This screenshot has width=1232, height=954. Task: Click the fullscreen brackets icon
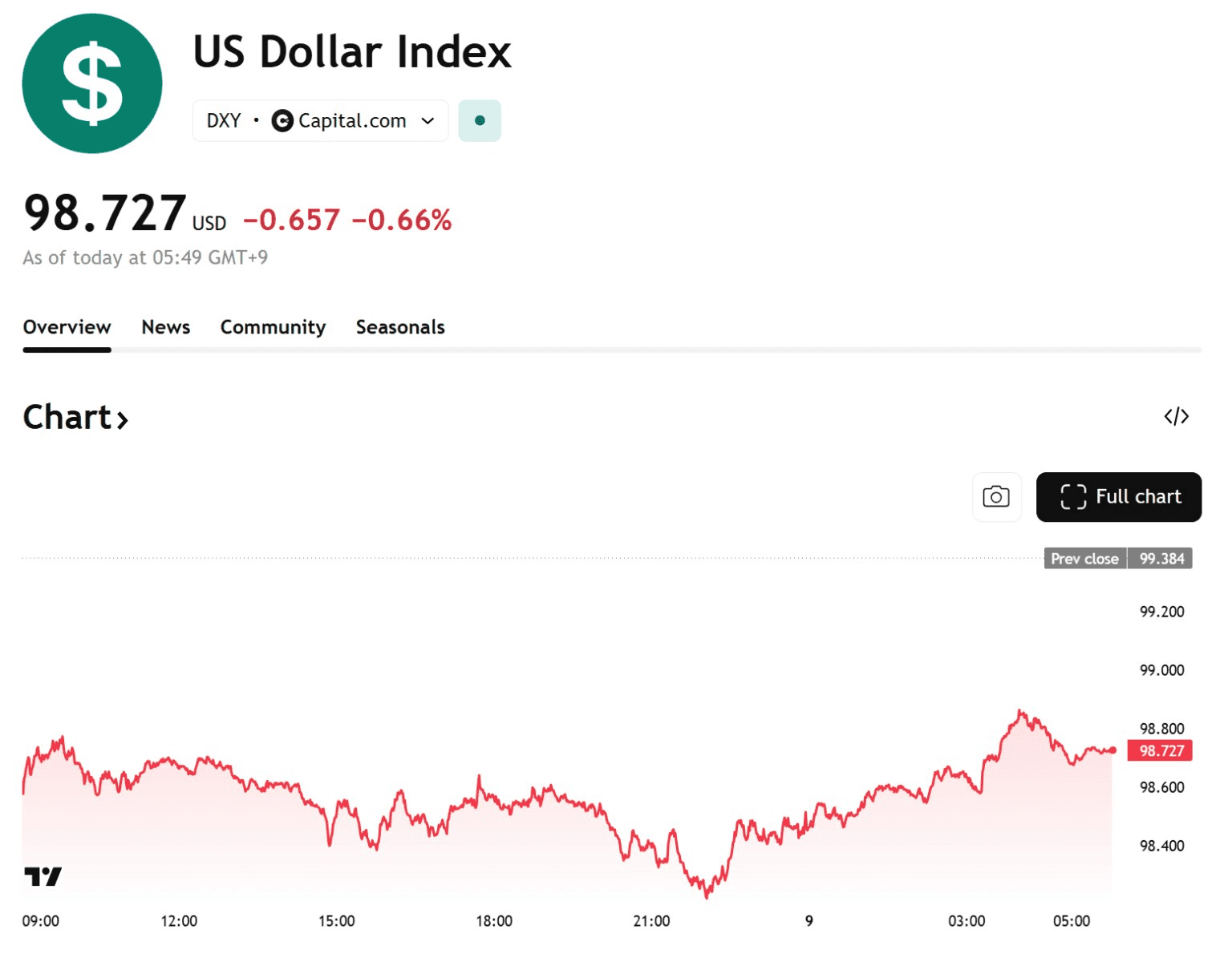1072,497
